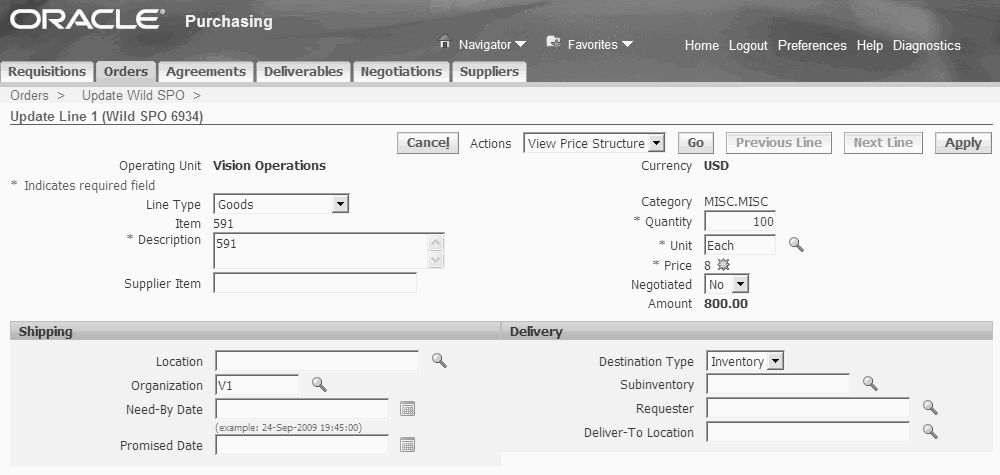
Task: Click the Deliver-To Location field
Action: tap(808, 432)
